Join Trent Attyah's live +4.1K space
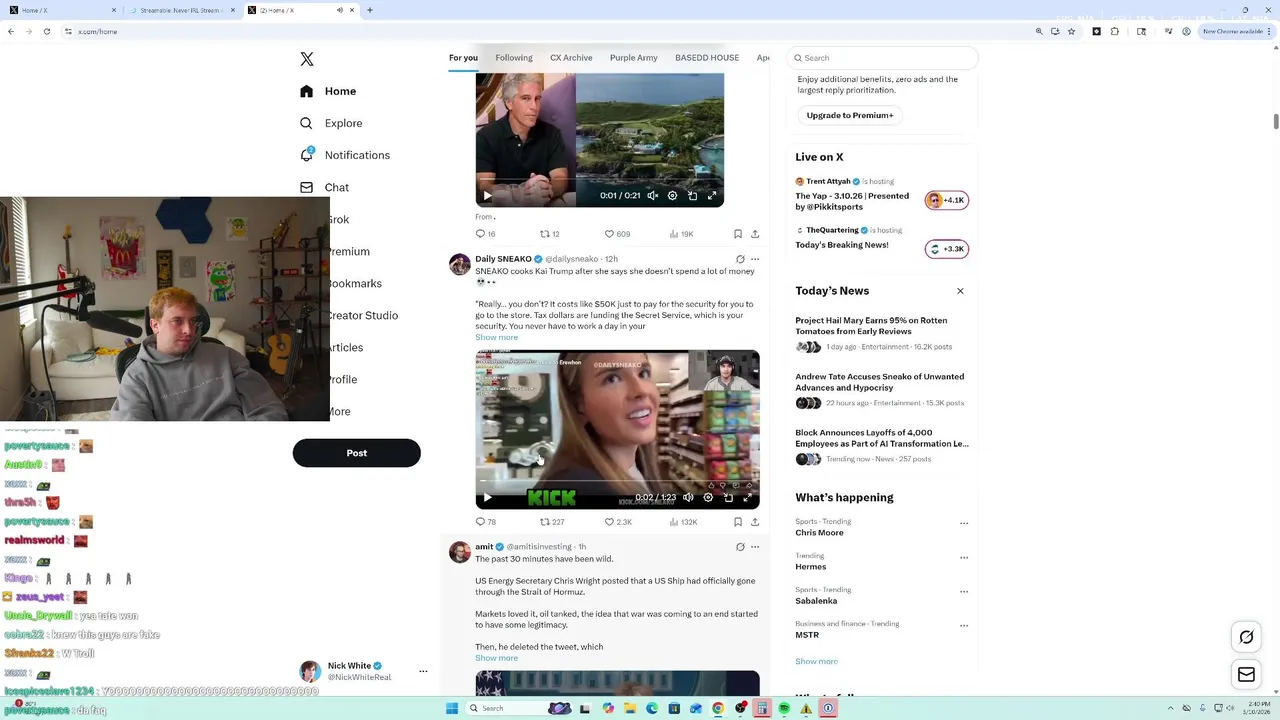The width and height of the screenshot is (1280, 720). (946, 200)
